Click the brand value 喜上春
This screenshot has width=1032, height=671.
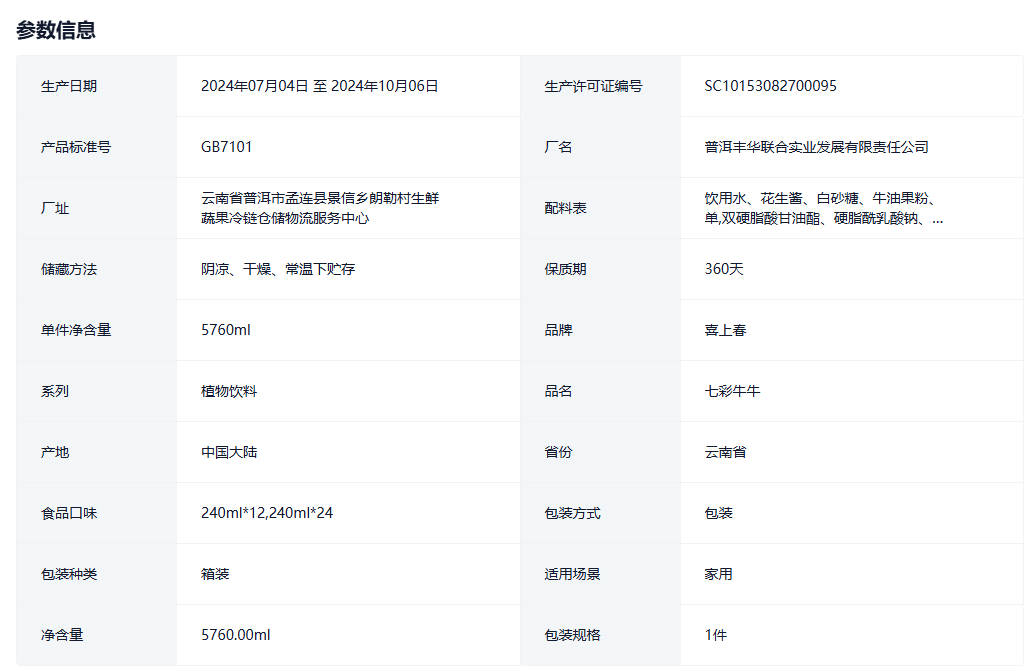(x=725, y=330)
